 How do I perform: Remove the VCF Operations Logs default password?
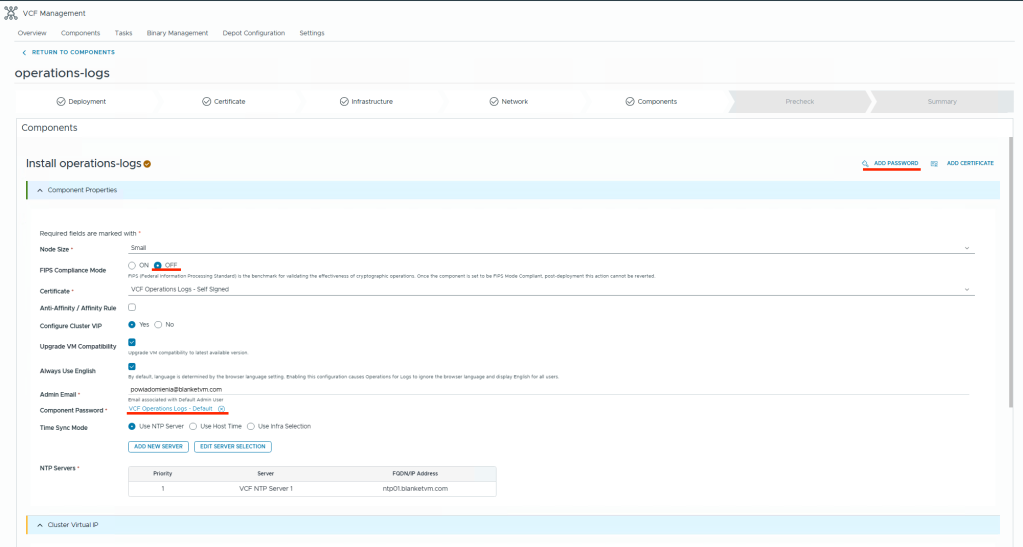coord(221,408)
